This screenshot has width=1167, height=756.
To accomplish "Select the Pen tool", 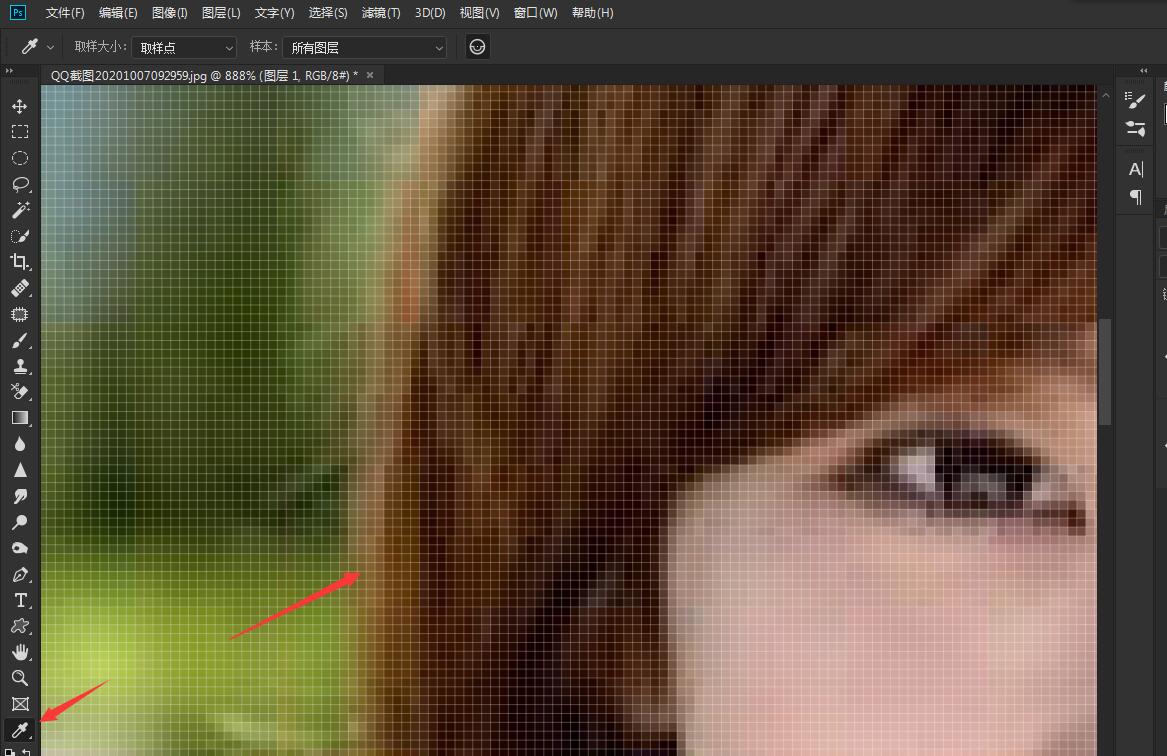I will point(20,574).
